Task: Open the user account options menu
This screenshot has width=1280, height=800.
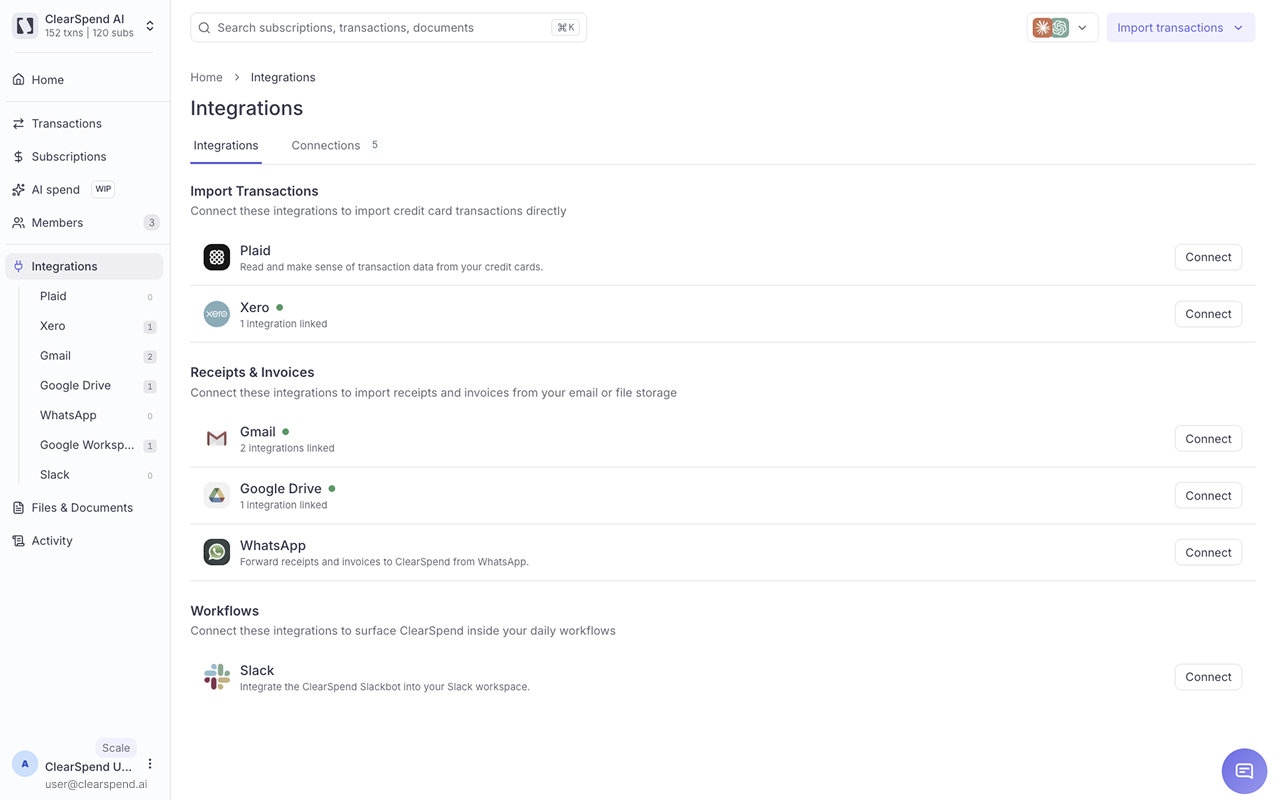Action: pos(150,764)
